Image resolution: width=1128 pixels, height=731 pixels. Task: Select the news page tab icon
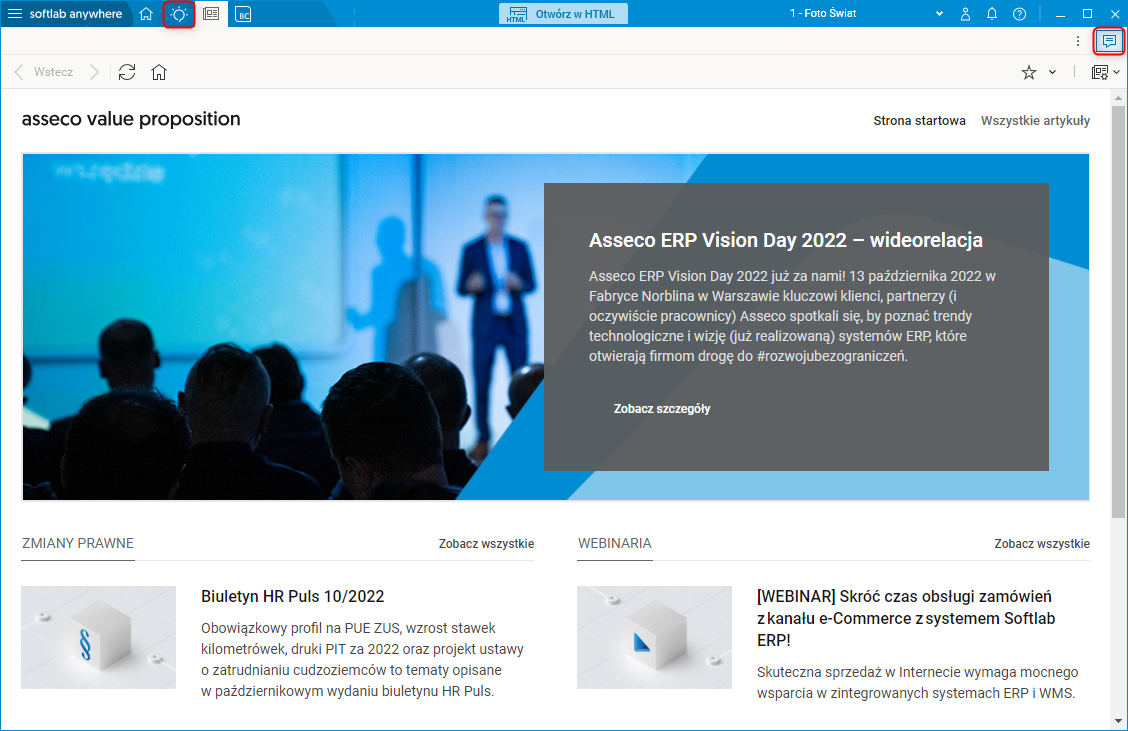211,14
